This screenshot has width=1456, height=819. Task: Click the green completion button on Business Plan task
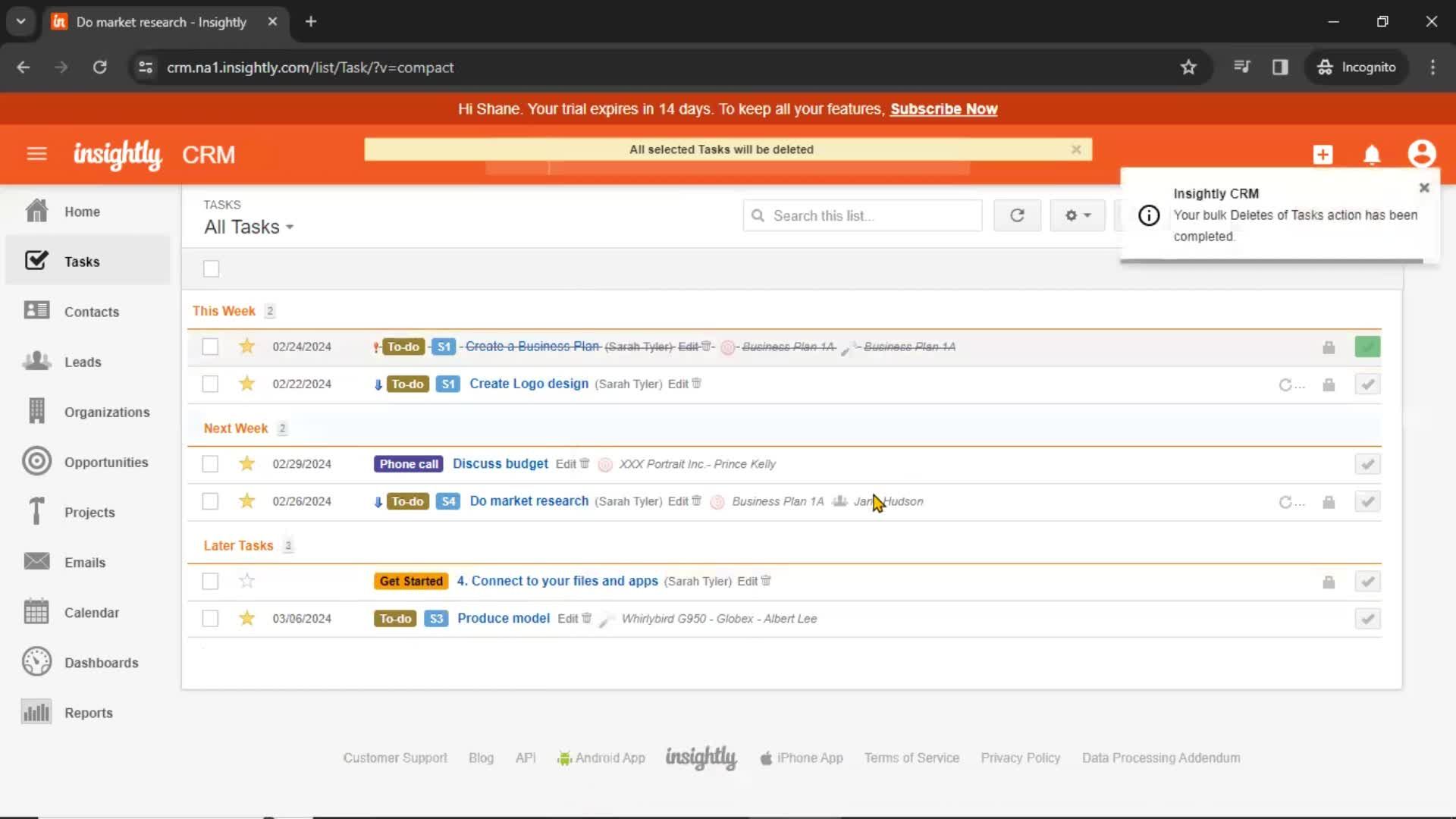1367,347
